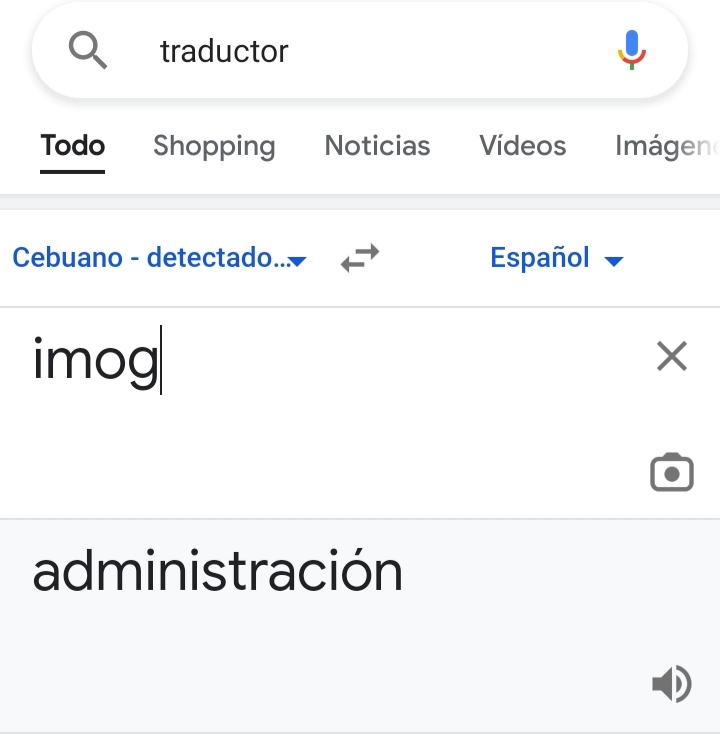Image resolution: width=720 pixels, height=739 pixels.
Task: Click the arrow next to Español
Action: [615, 262]
